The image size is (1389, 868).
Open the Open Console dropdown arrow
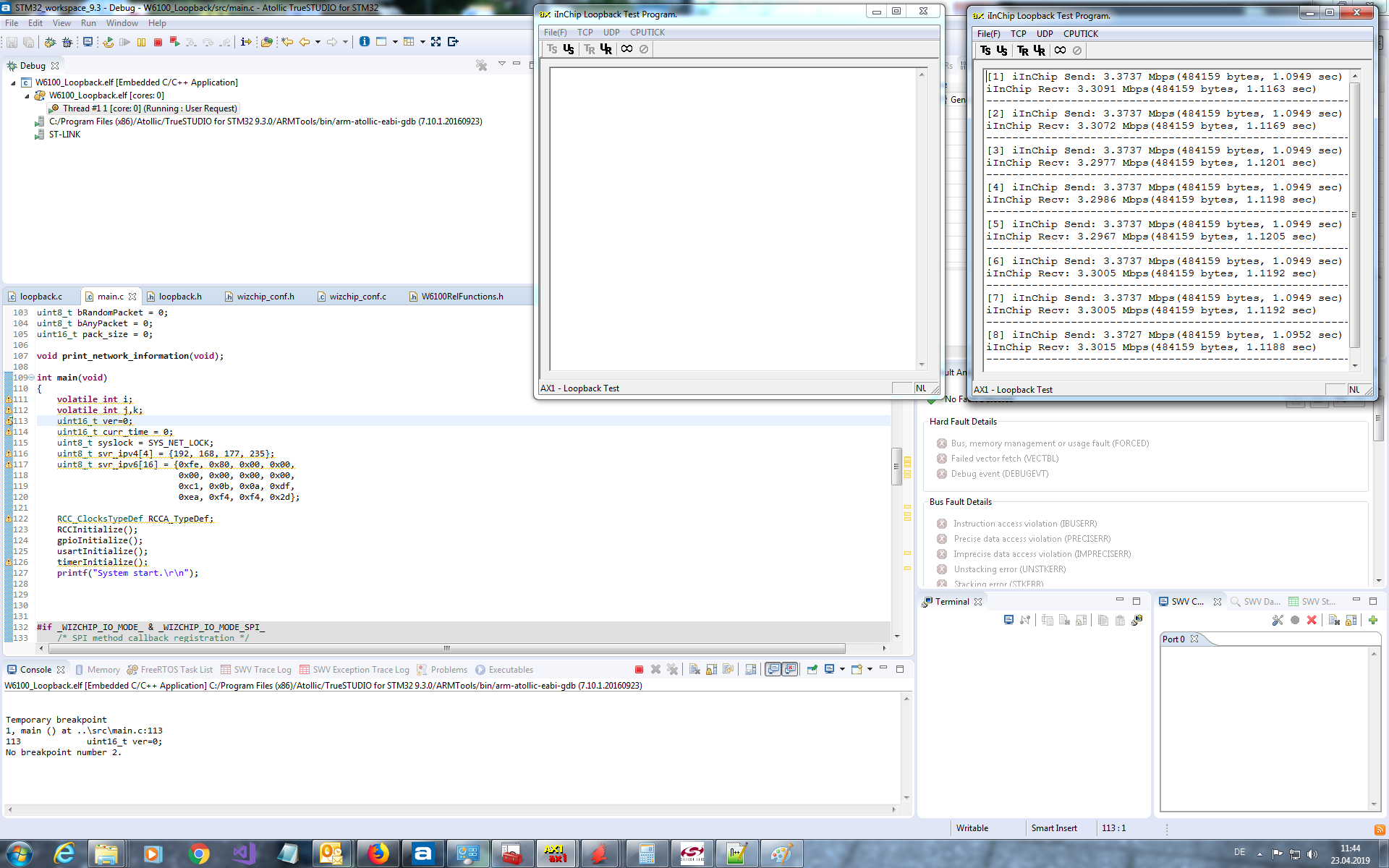870,670
